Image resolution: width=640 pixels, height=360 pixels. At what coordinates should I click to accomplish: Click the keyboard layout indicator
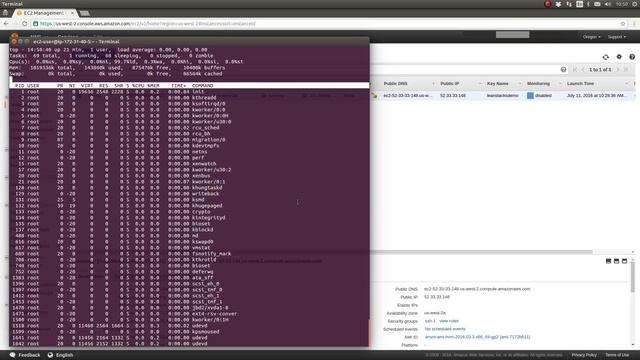coord(580,4)
